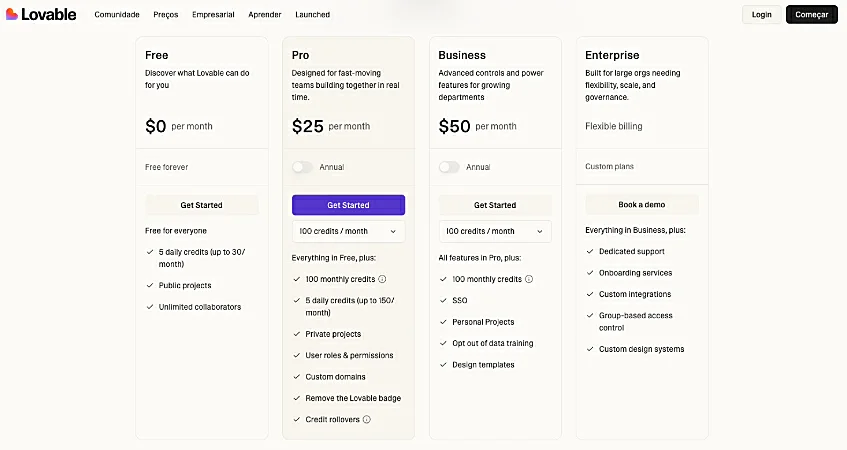Select the purple Get Started button for Pro
The height and width of the screenshot is (450, 847).
pos(348,205)
